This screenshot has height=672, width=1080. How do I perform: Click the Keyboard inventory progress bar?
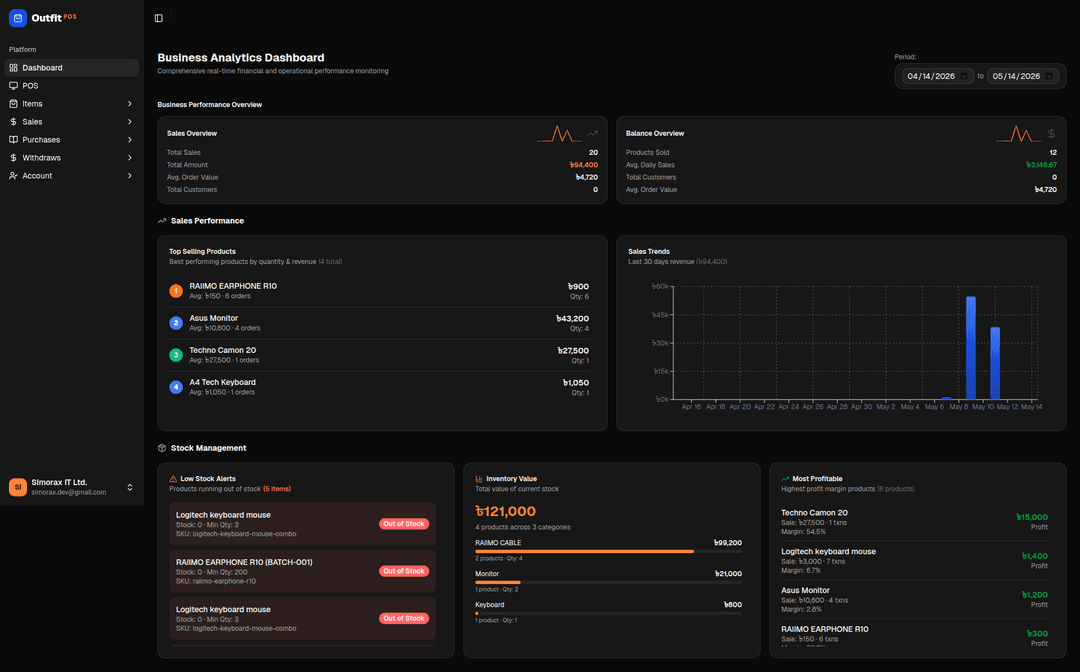(x=608, y=613)
